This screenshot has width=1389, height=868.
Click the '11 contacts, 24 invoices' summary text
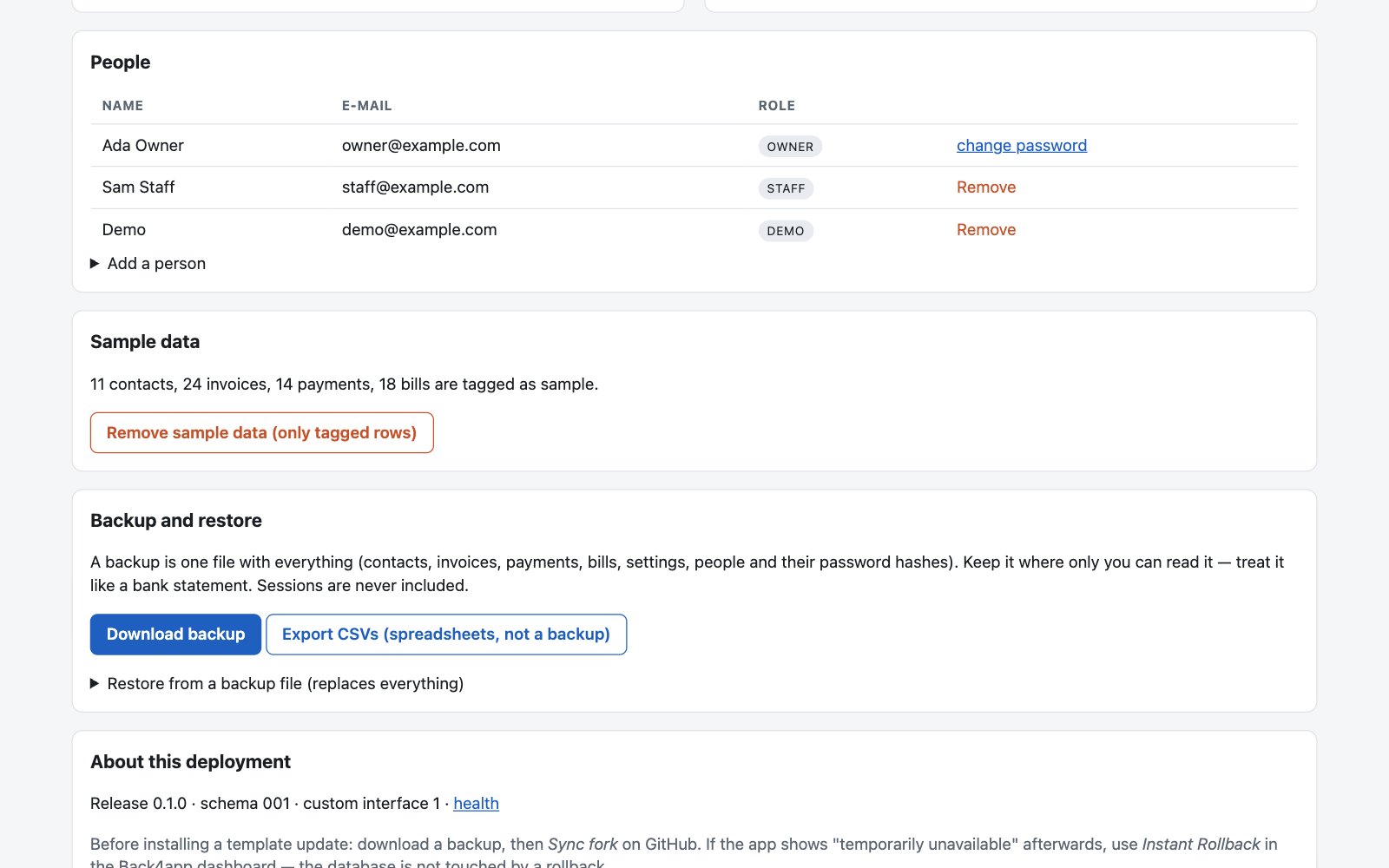pyautogui.click(x=344, y=384)
